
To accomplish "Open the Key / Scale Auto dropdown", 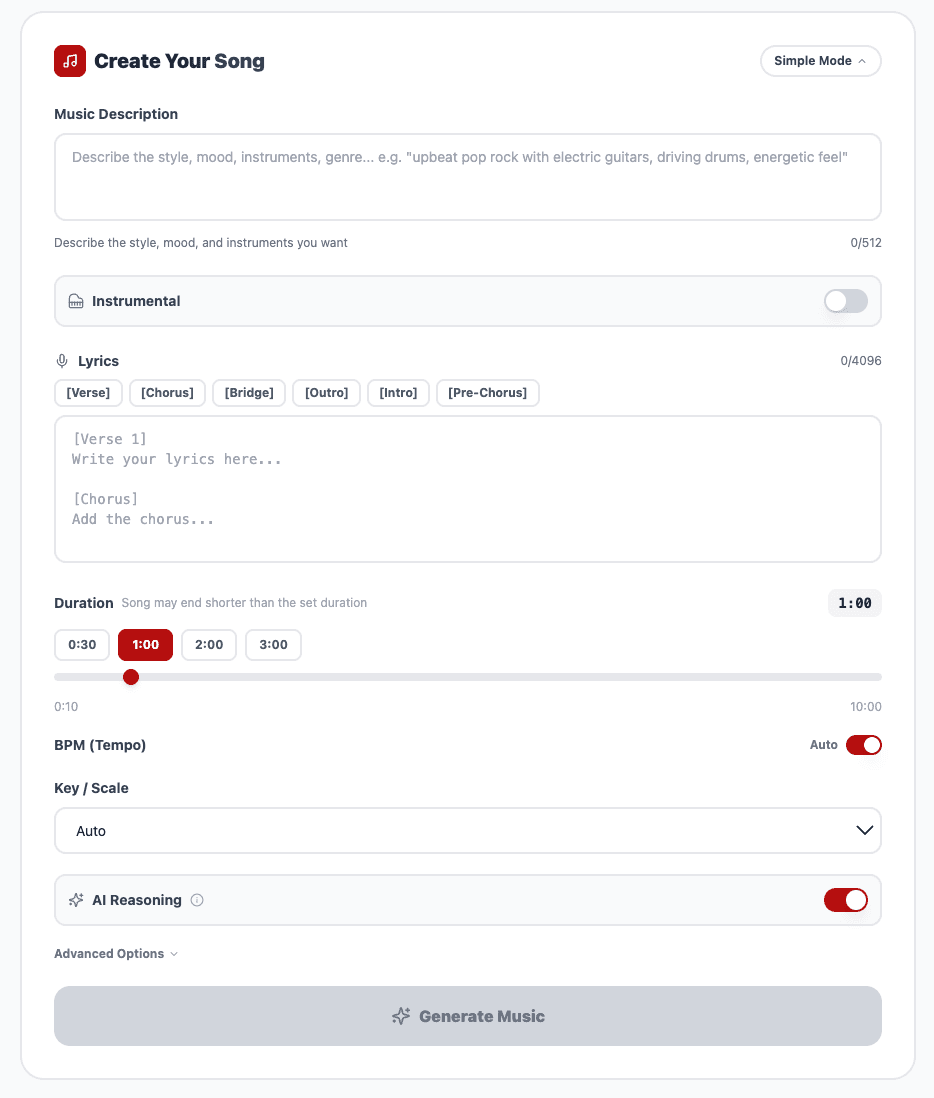I will (467, 831).
